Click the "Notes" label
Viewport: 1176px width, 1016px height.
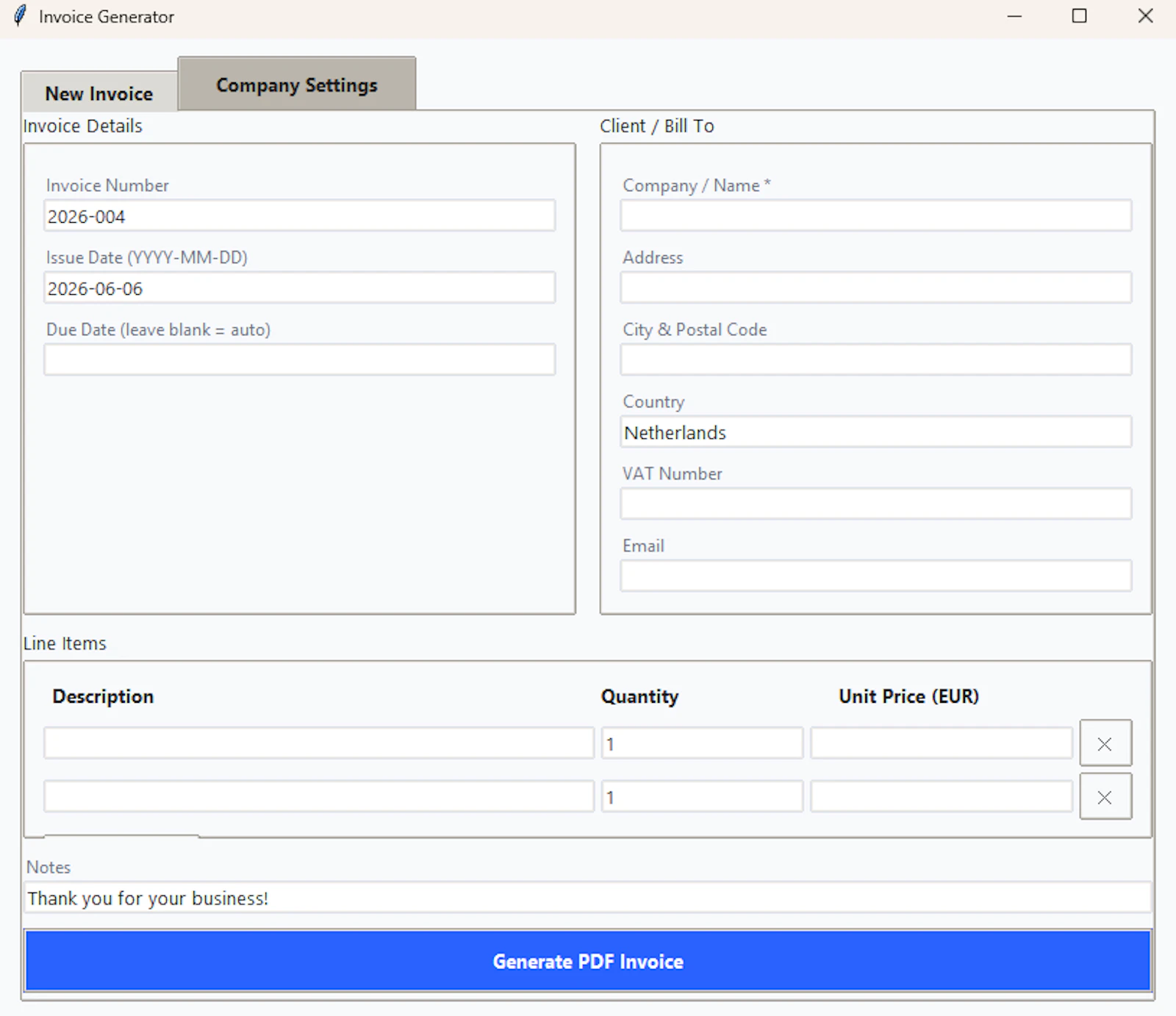point(49,867)
